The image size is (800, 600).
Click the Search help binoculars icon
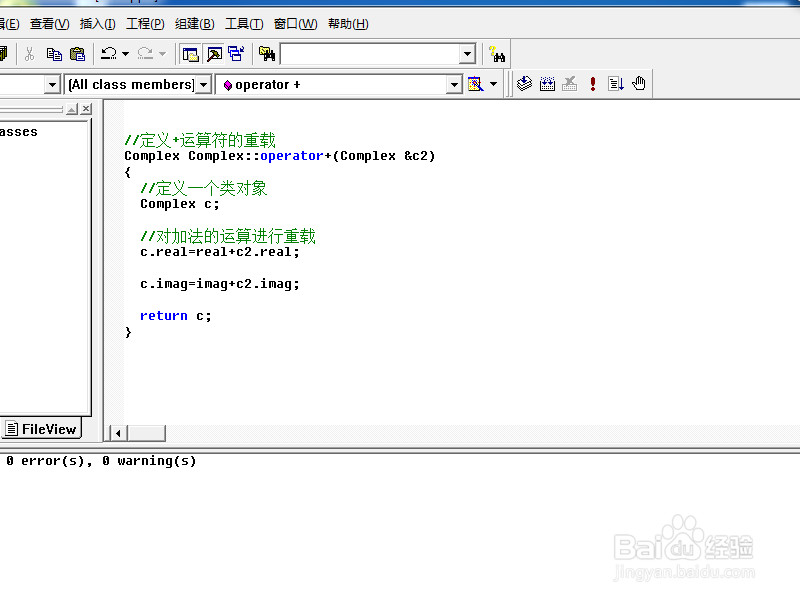click(496, 54)
